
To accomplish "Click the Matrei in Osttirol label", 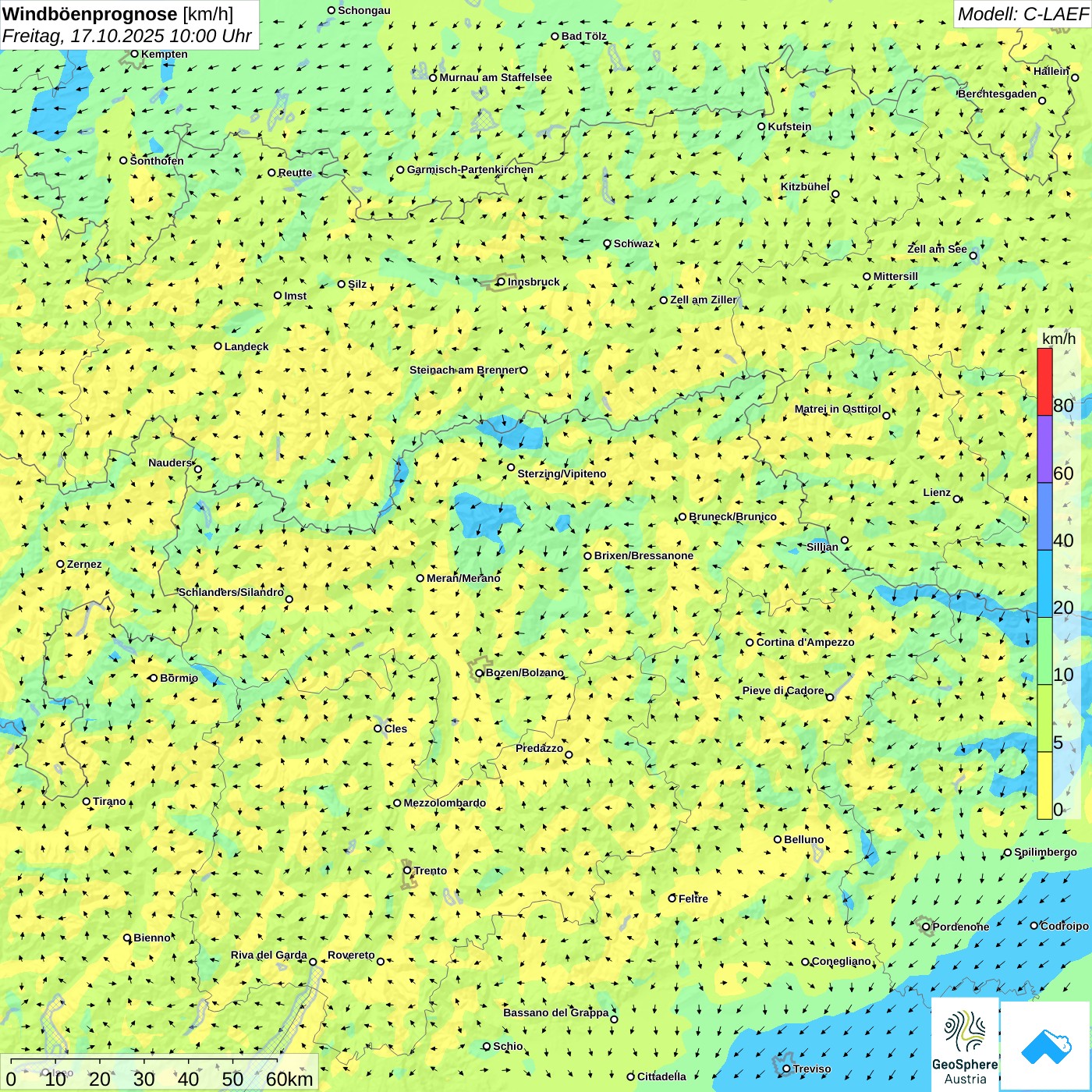I will click(838, 409).
